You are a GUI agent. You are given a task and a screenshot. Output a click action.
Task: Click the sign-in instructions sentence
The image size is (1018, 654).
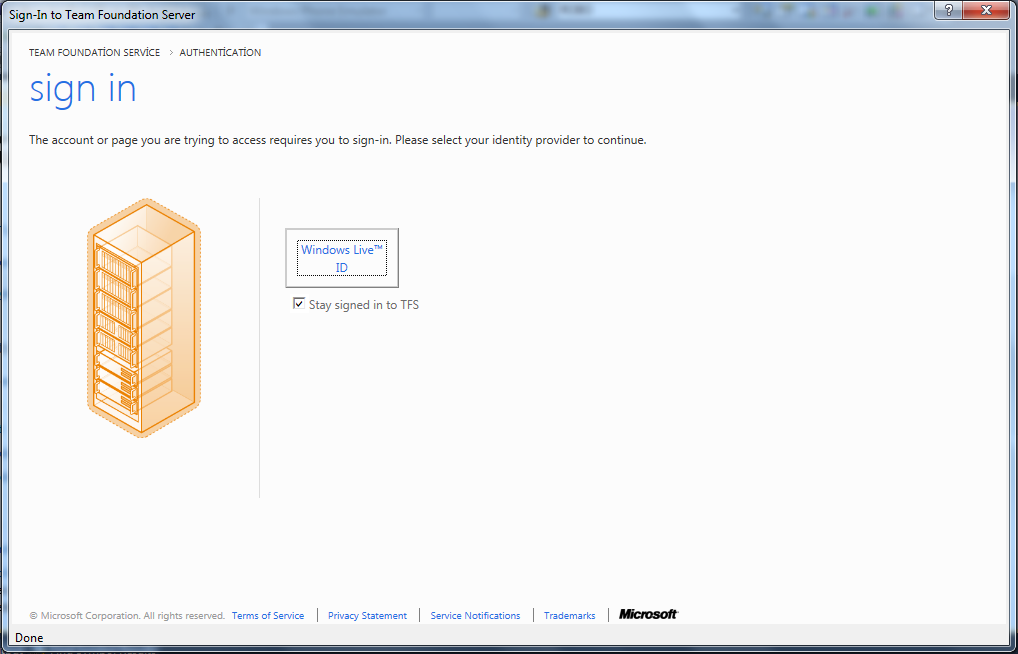[338, 140]
